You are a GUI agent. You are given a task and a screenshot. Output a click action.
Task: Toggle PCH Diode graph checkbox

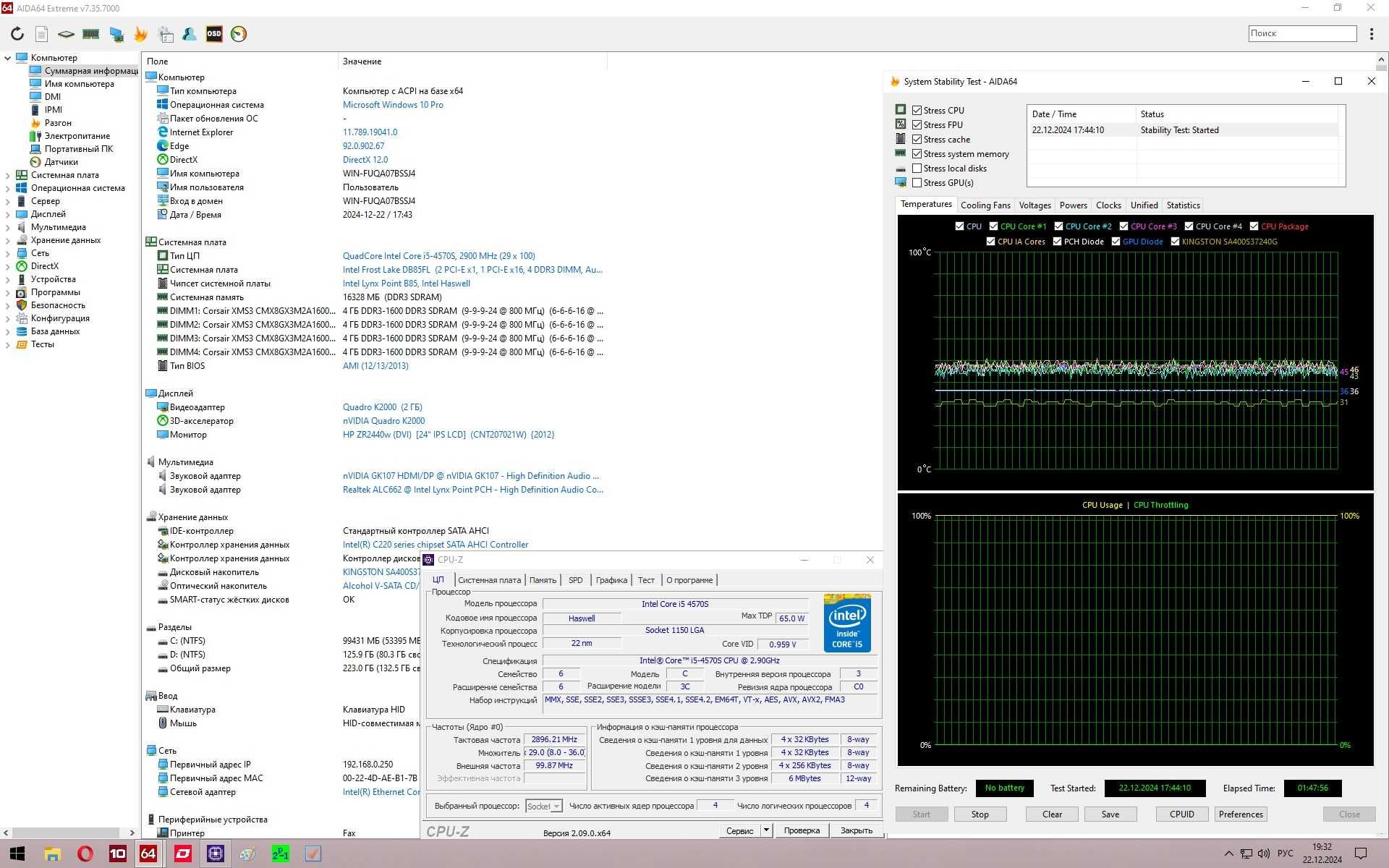click(x=1057, y=242)
